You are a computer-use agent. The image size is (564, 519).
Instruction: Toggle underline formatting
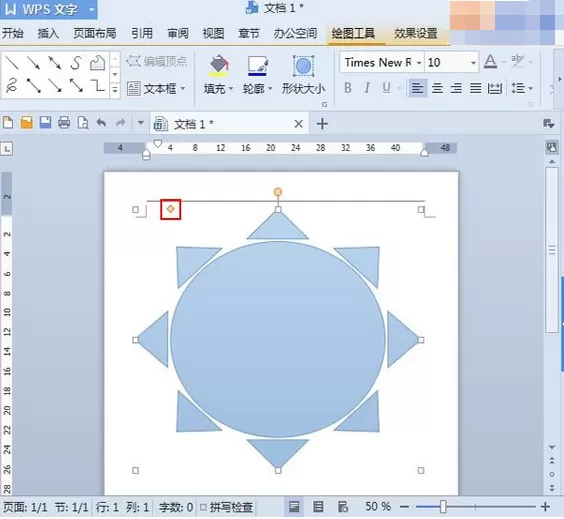(x=386, y=88)
